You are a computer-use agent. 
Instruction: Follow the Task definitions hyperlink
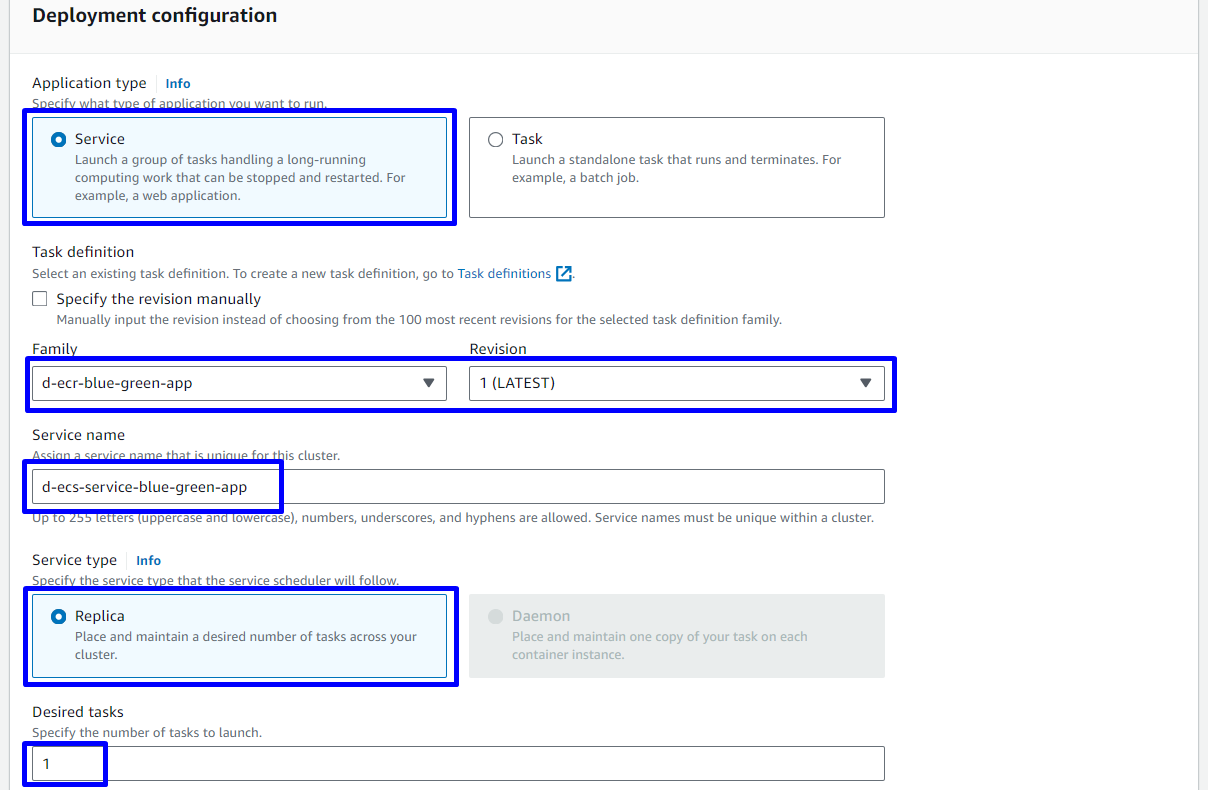504,274
